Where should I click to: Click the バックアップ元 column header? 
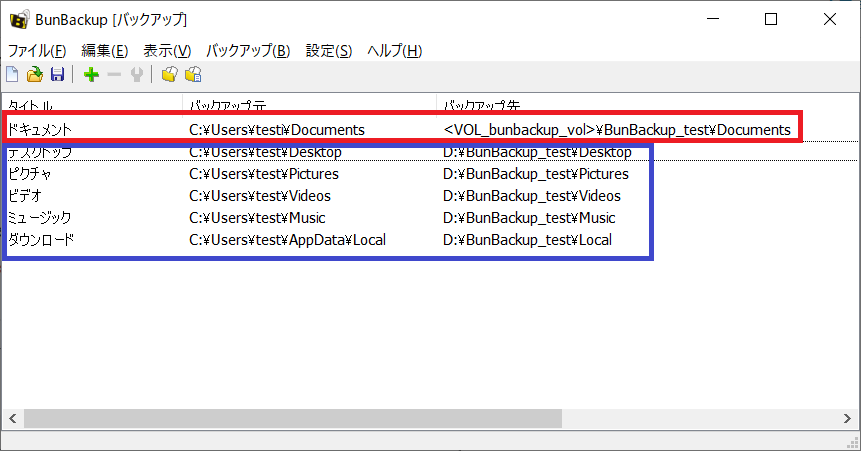click(309, 104)
